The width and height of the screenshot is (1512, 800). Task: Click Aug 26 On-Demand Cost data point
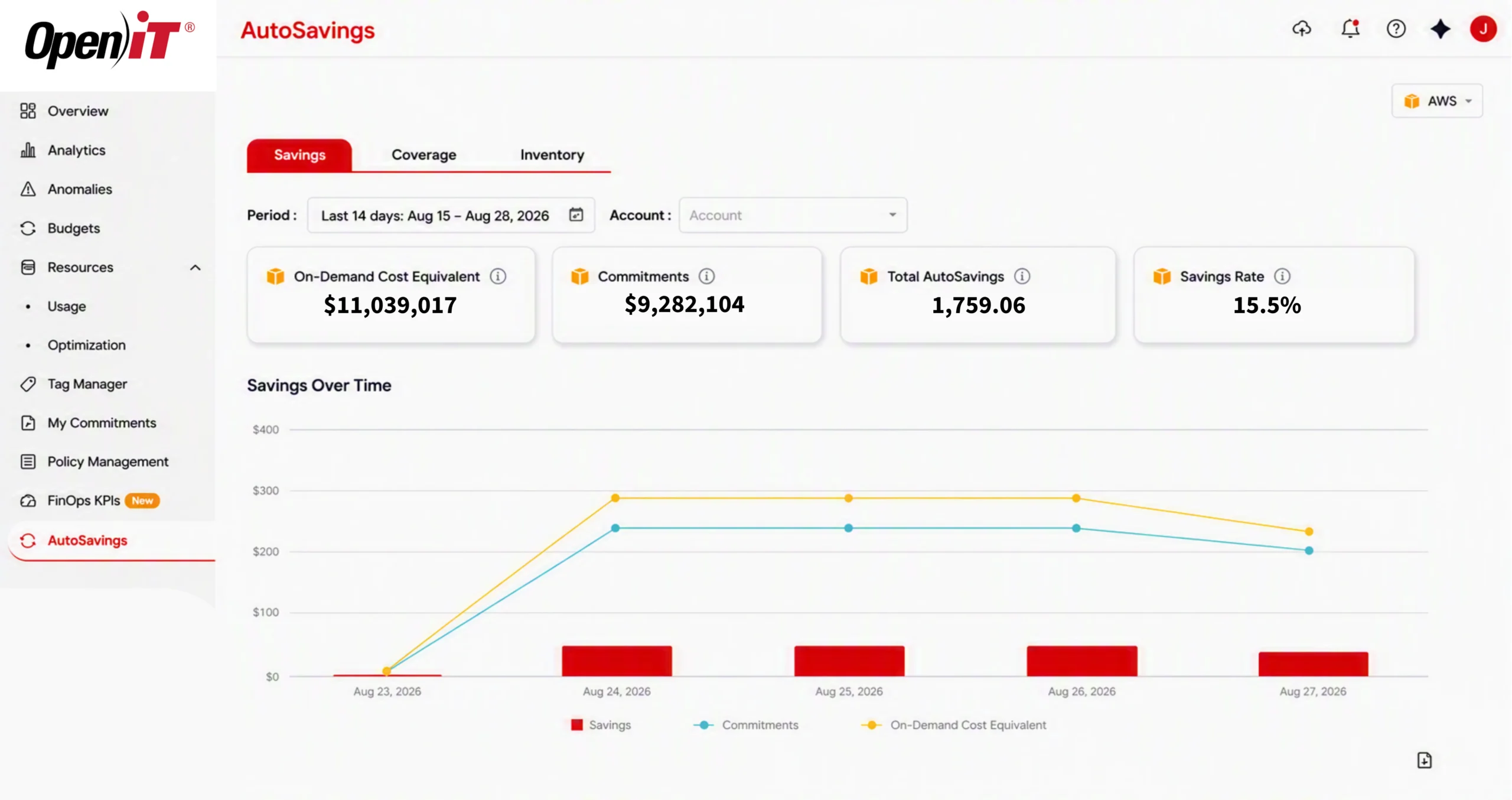coord(1076,498)
